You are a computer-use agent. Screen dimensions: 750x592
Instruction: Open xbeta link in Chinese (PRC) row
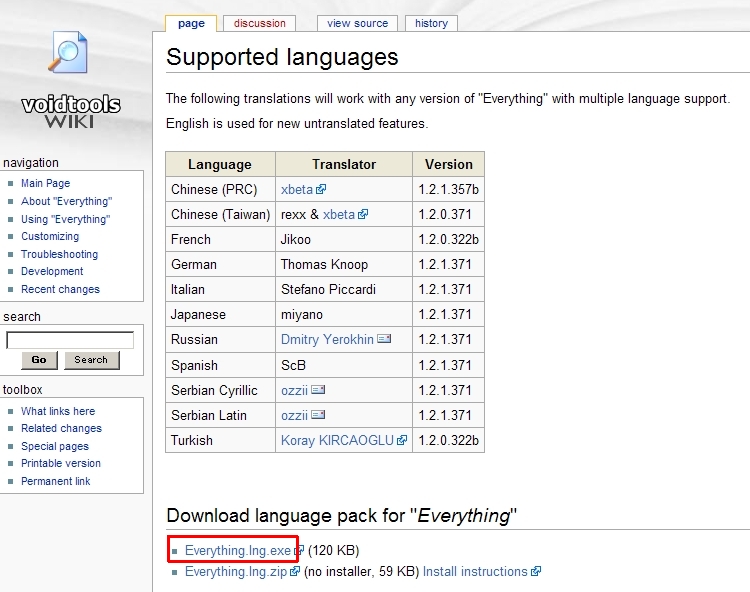[297, 189]
